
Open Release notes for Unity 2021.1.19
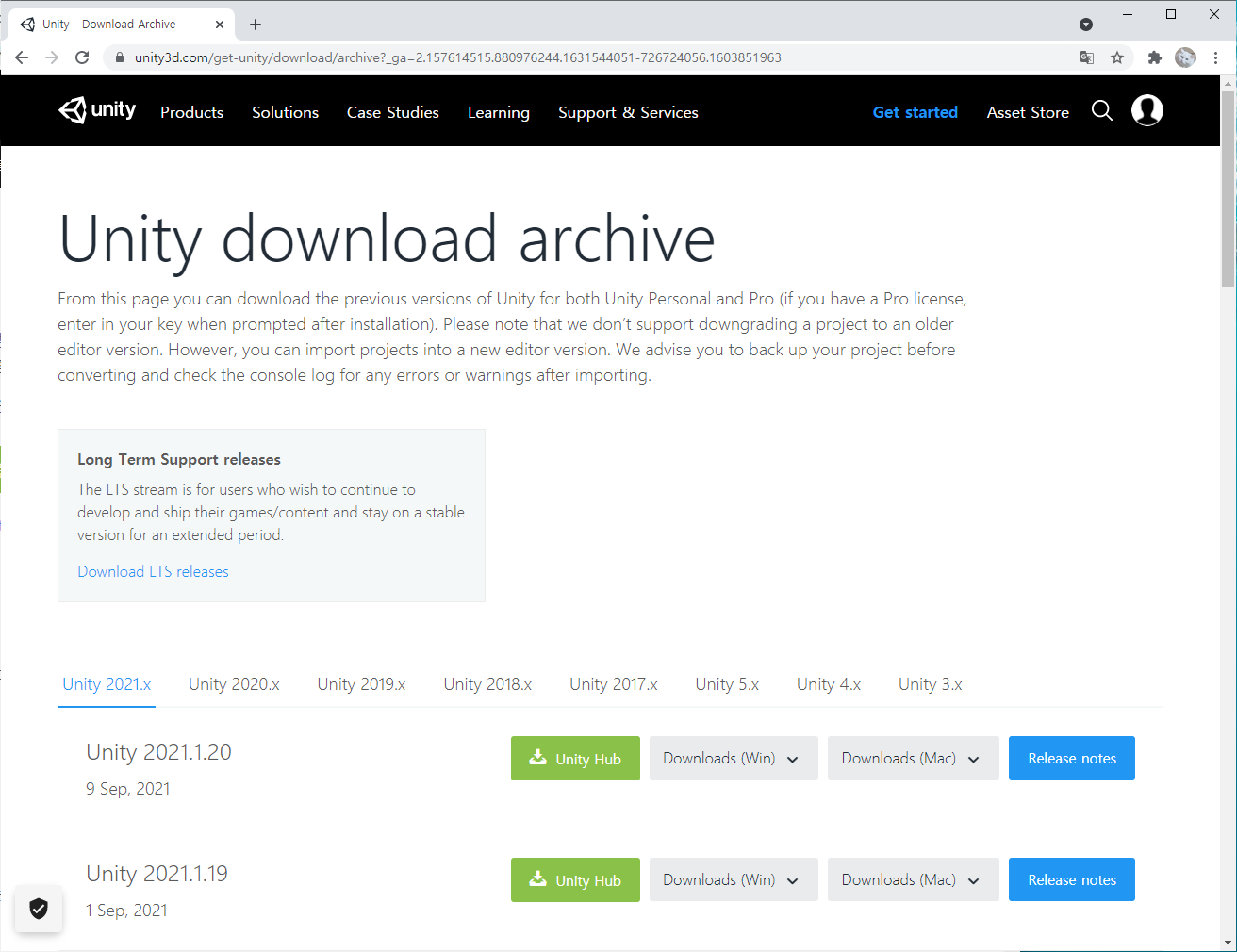tap(1072, 879)
